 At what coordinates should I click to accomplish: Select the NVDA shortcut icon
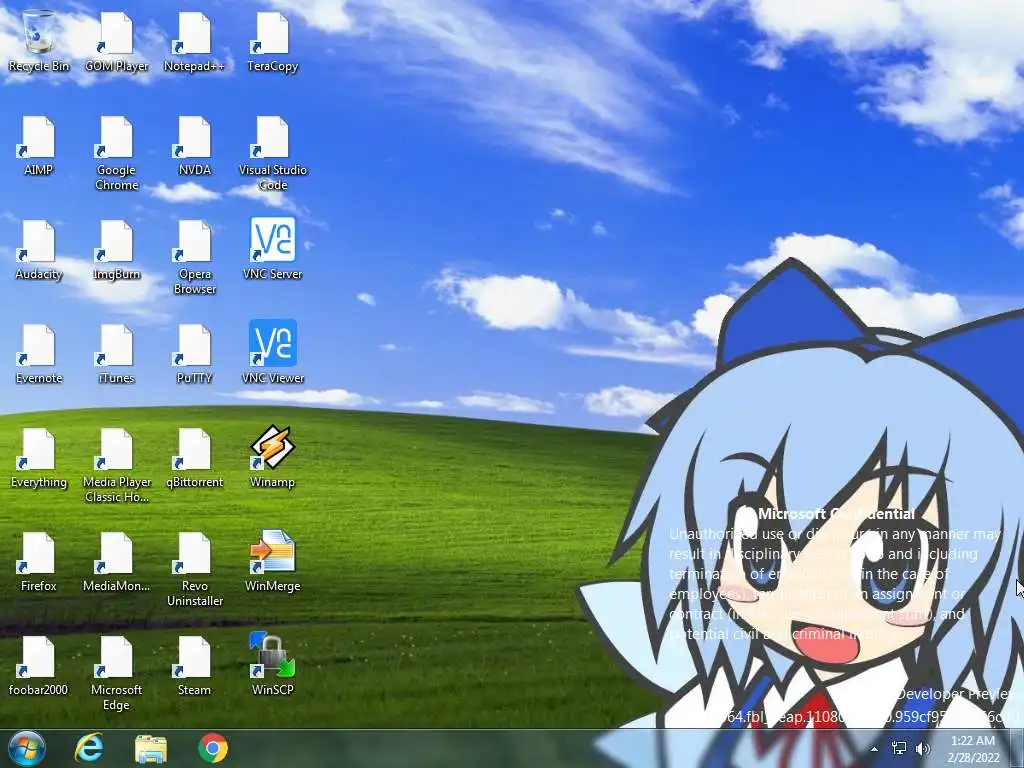point(195,146)
